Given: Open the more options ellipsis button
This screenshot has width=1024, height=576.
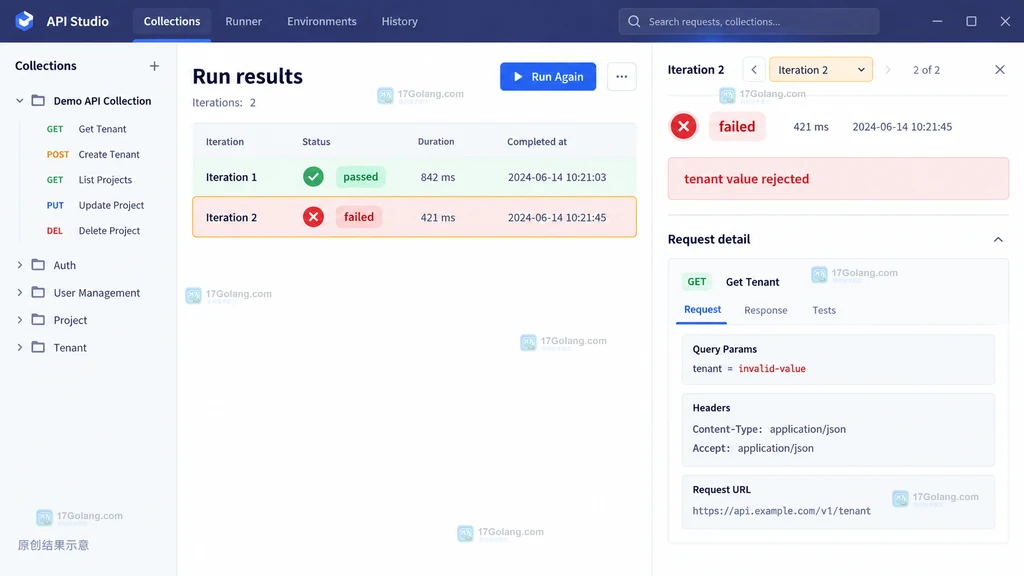Looking at the screenshot, I should pos(621,76).
